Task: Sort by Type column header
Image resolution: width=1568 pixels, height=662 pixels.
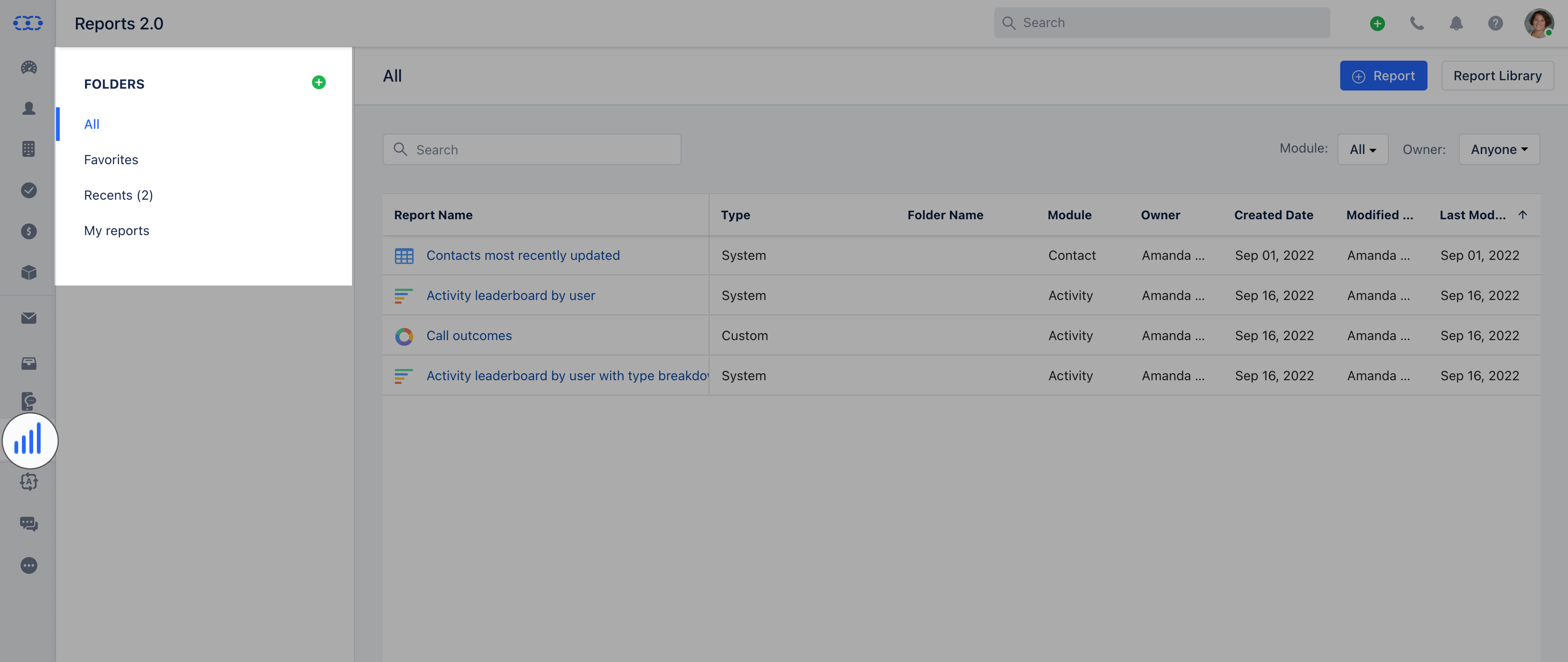Action: coord(735,215)
